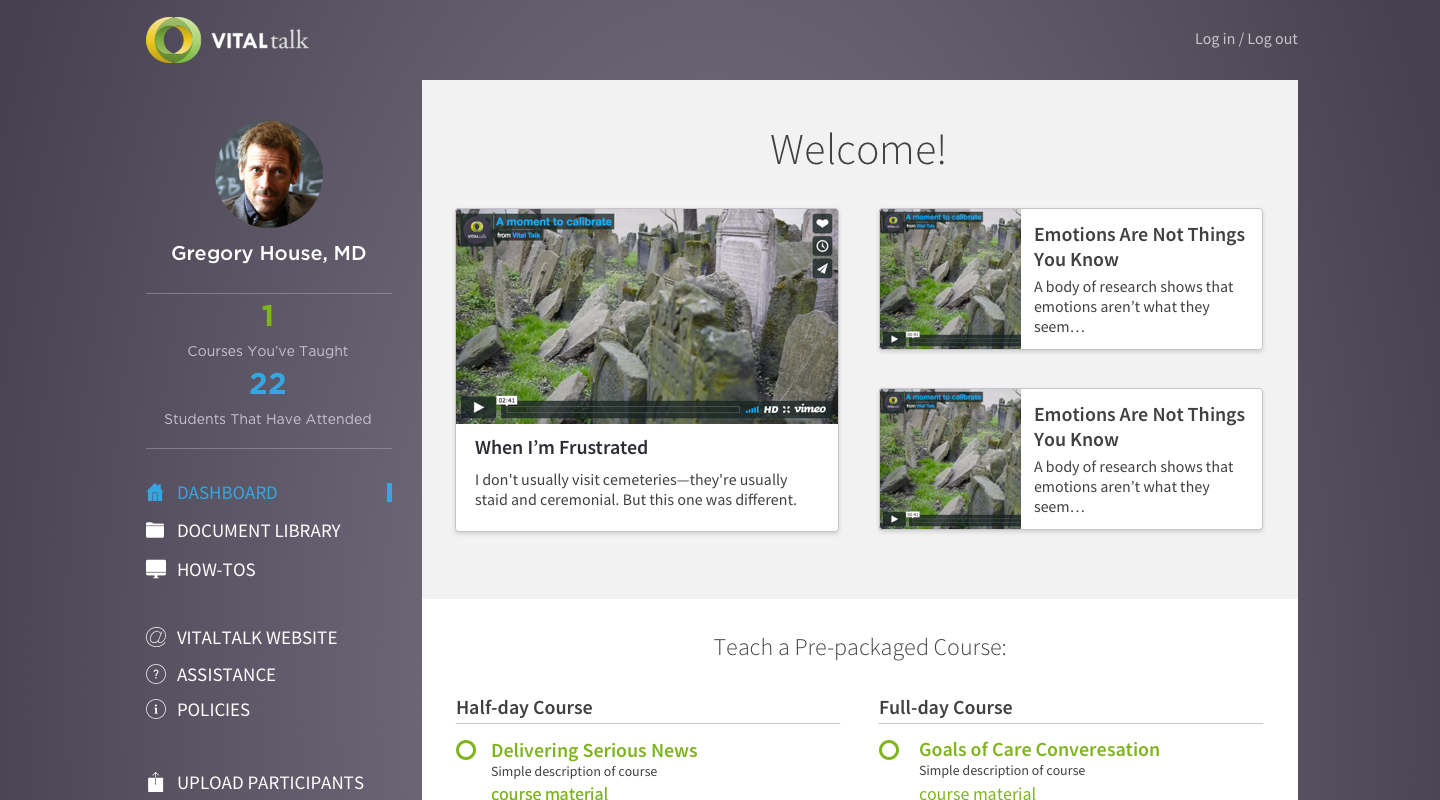Open the DOCUMENT LIBRARY menu item

pos(259,531)
